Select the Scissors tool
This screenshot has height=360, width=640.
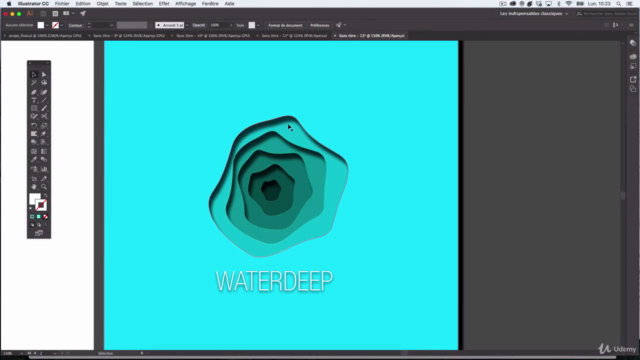[44, 116]
